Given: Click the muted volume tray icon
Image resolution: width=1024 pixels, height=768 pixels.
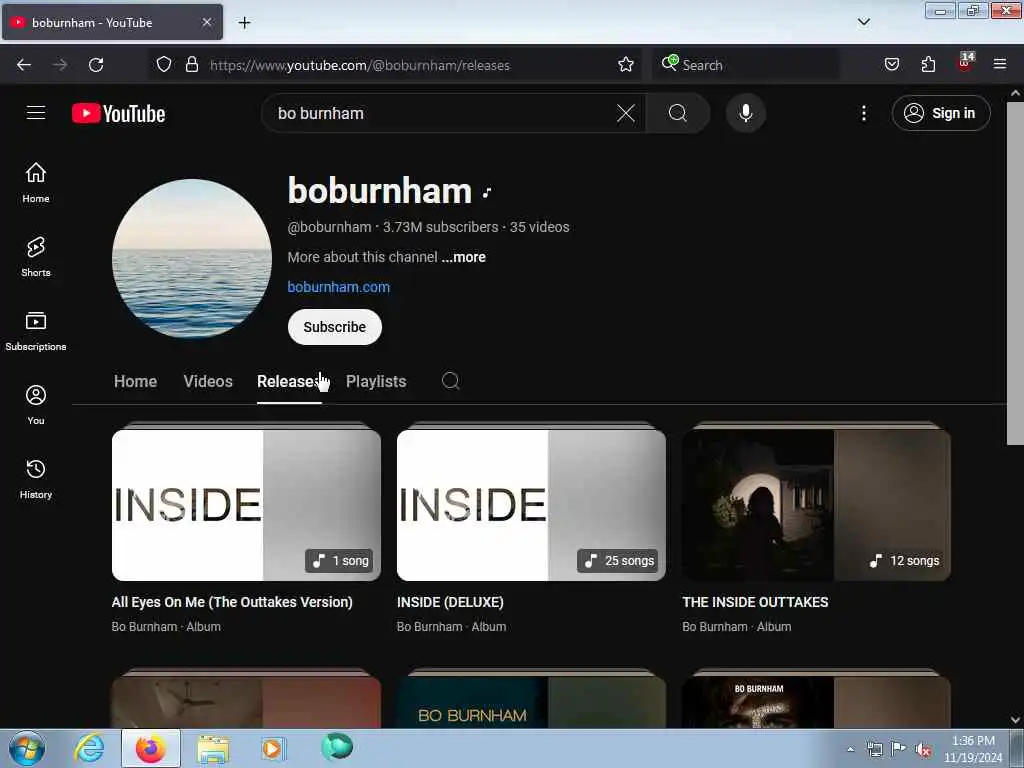Looking at the screenshot, I should 923,750.
